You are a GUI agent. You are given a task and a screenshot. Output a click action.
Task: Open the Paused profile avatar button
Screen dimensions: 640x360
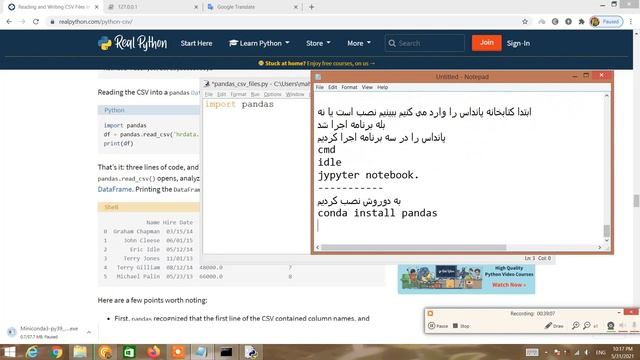(606, 22)
